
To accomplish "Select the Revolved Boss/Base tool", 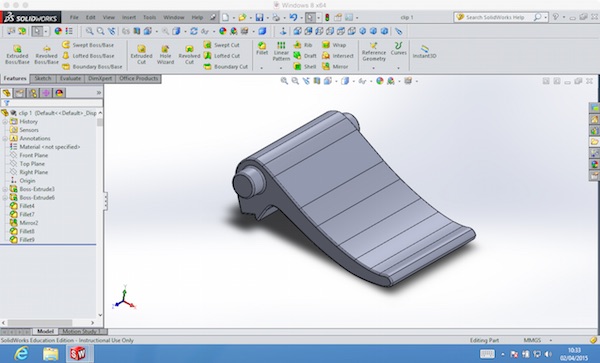I will click(x=46, y=55).
